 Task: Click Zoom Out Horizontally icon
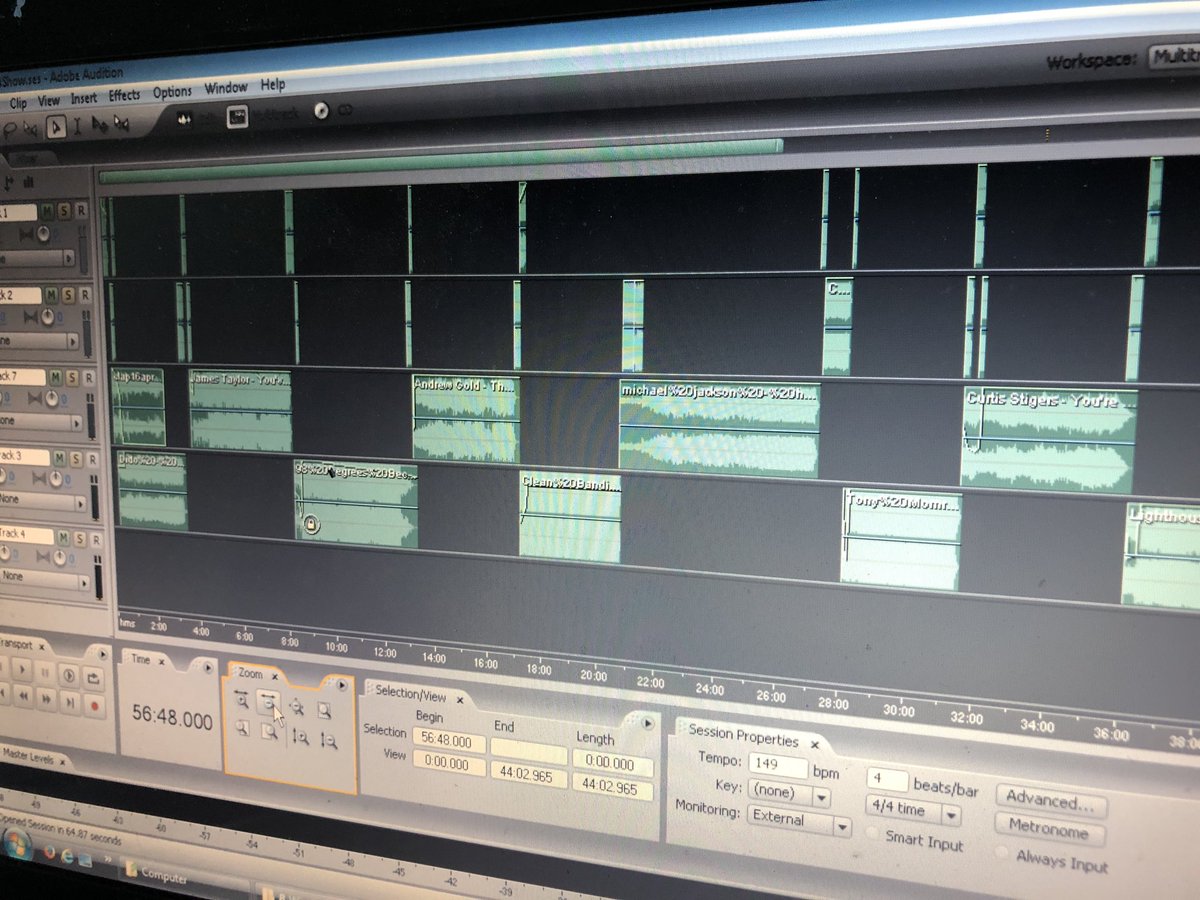(x=268, y=702)
